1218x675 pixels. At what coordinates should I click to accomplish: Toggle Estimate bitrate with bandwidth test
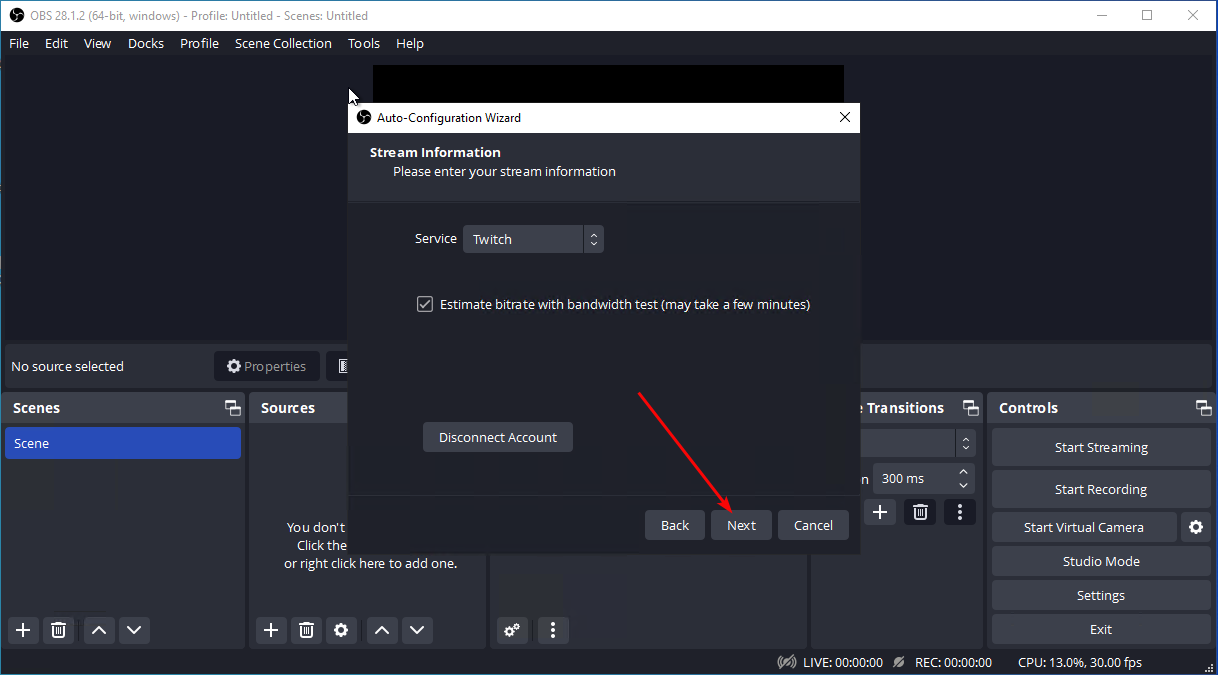click(425, 304)
